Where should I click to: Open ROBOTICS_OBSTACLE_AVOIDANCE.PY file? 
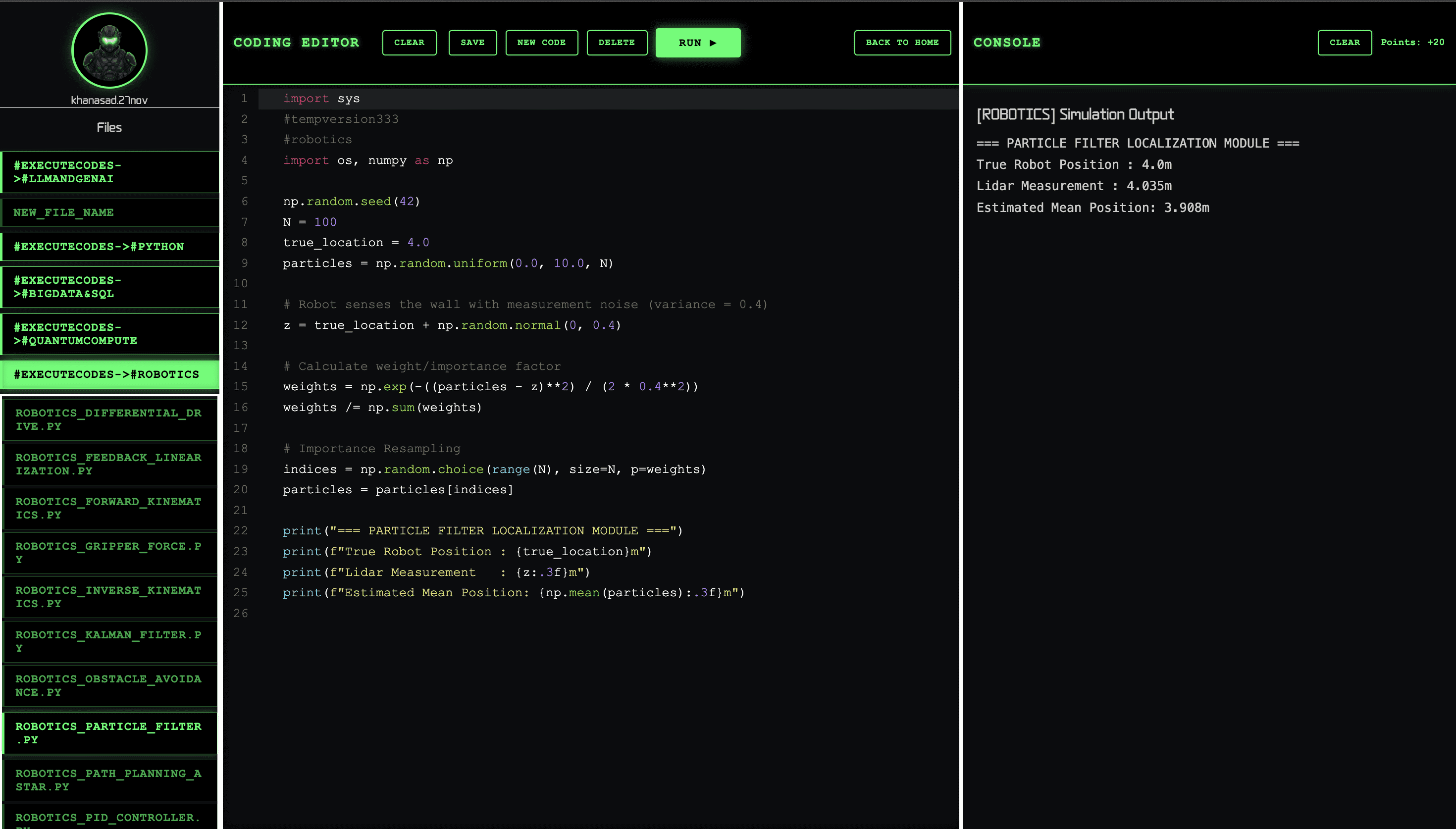[x=110, y=686]
